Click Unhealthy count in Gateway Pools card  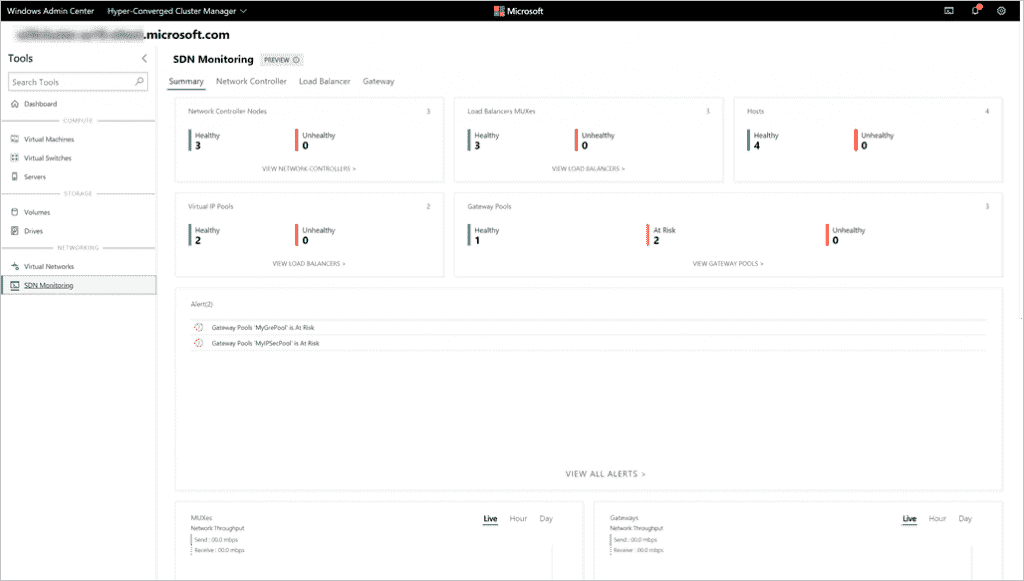pos(835,241)
